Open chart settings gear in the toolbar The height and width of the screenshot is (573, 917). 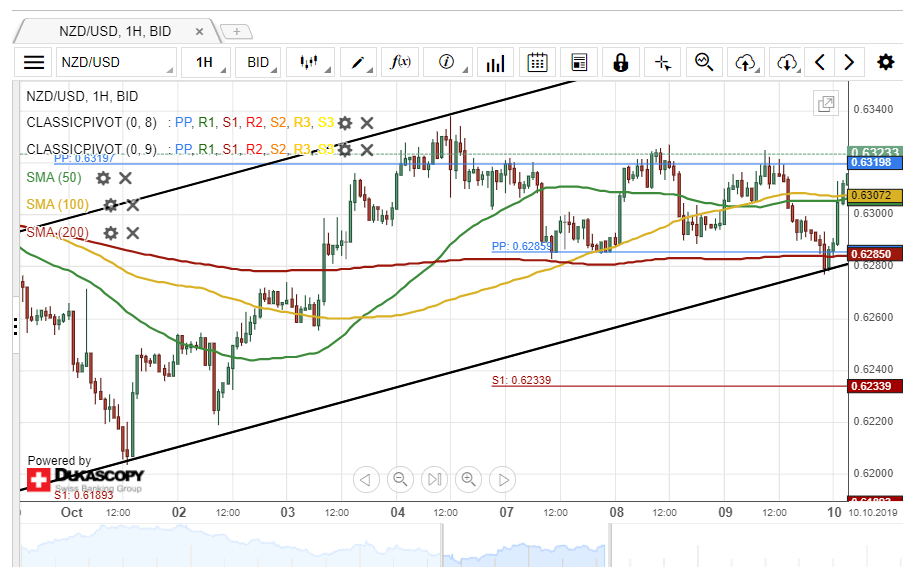(x=885, y=62)
